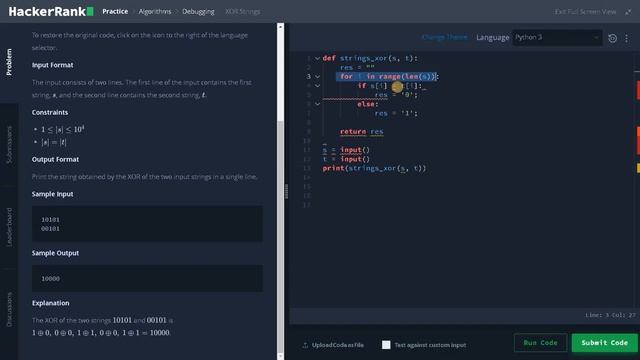
Task: Click the Run Code button
Action: click(540, 342)
